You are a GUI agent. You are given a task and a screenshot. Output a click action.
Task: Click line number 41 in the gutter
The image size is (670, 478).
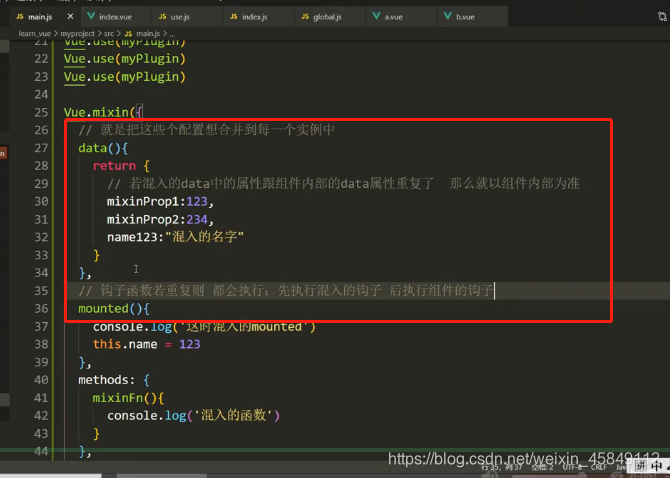point(41,398)
